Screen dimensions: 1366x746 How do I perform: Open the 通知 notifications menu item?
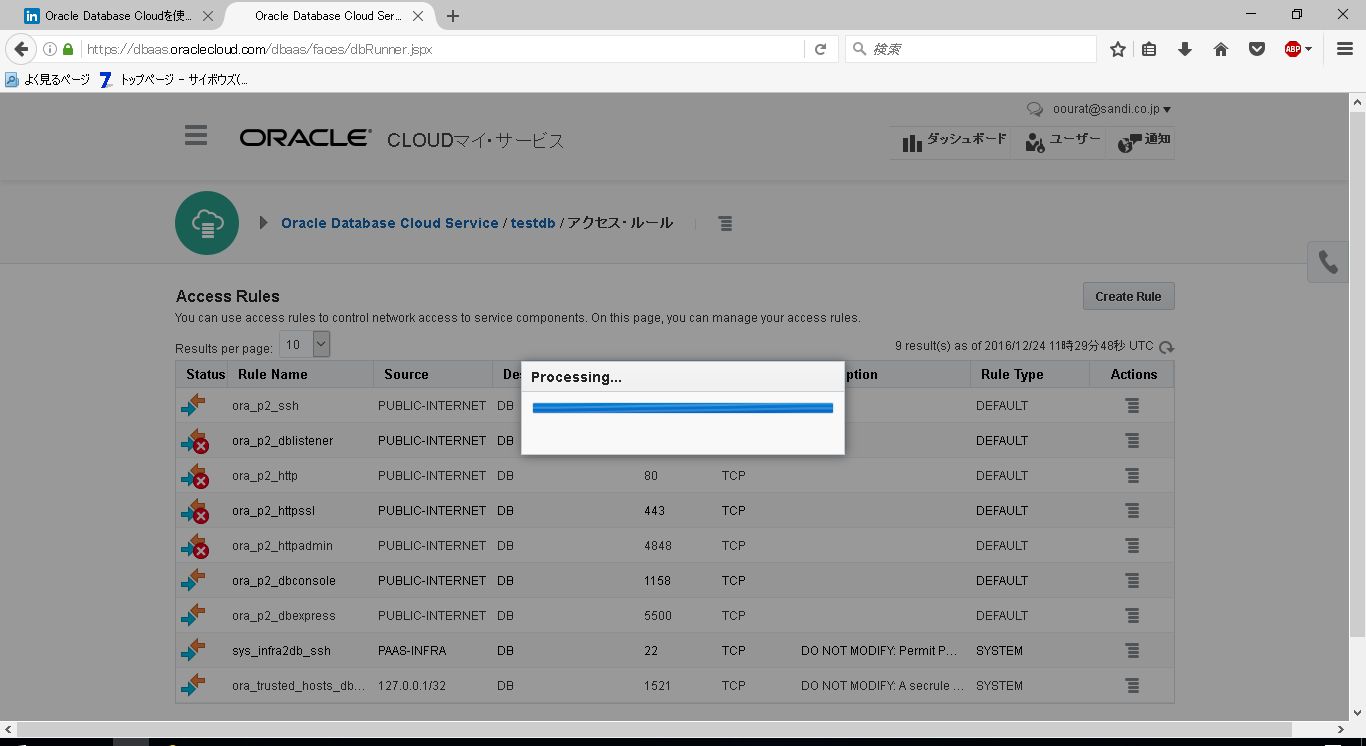coord(1142,141)
